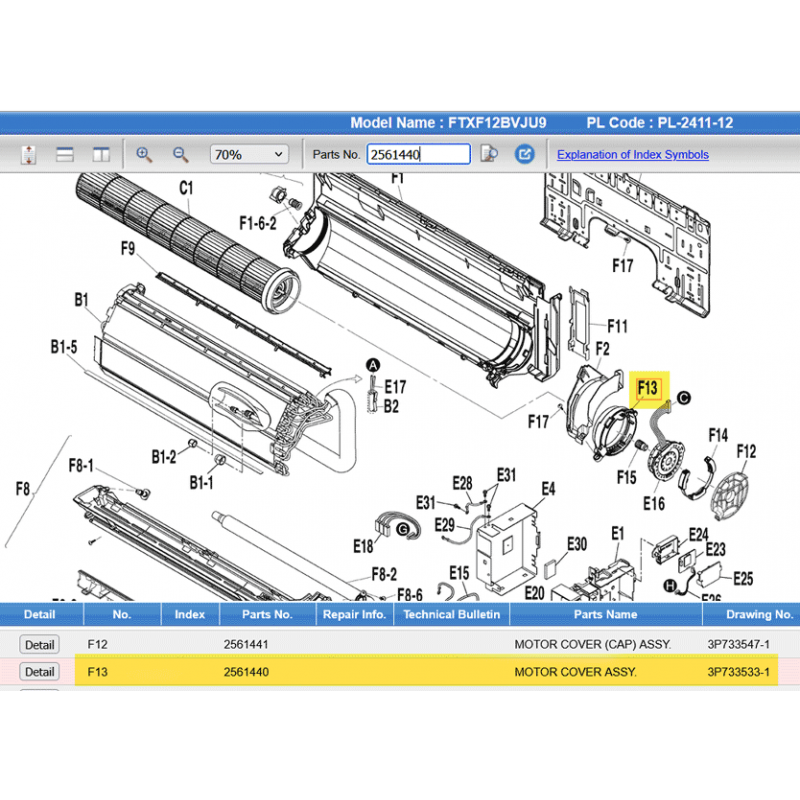800x800 pixels.
Task: Open the 70% zoom level dropdown
Action: tap(248, 154)
